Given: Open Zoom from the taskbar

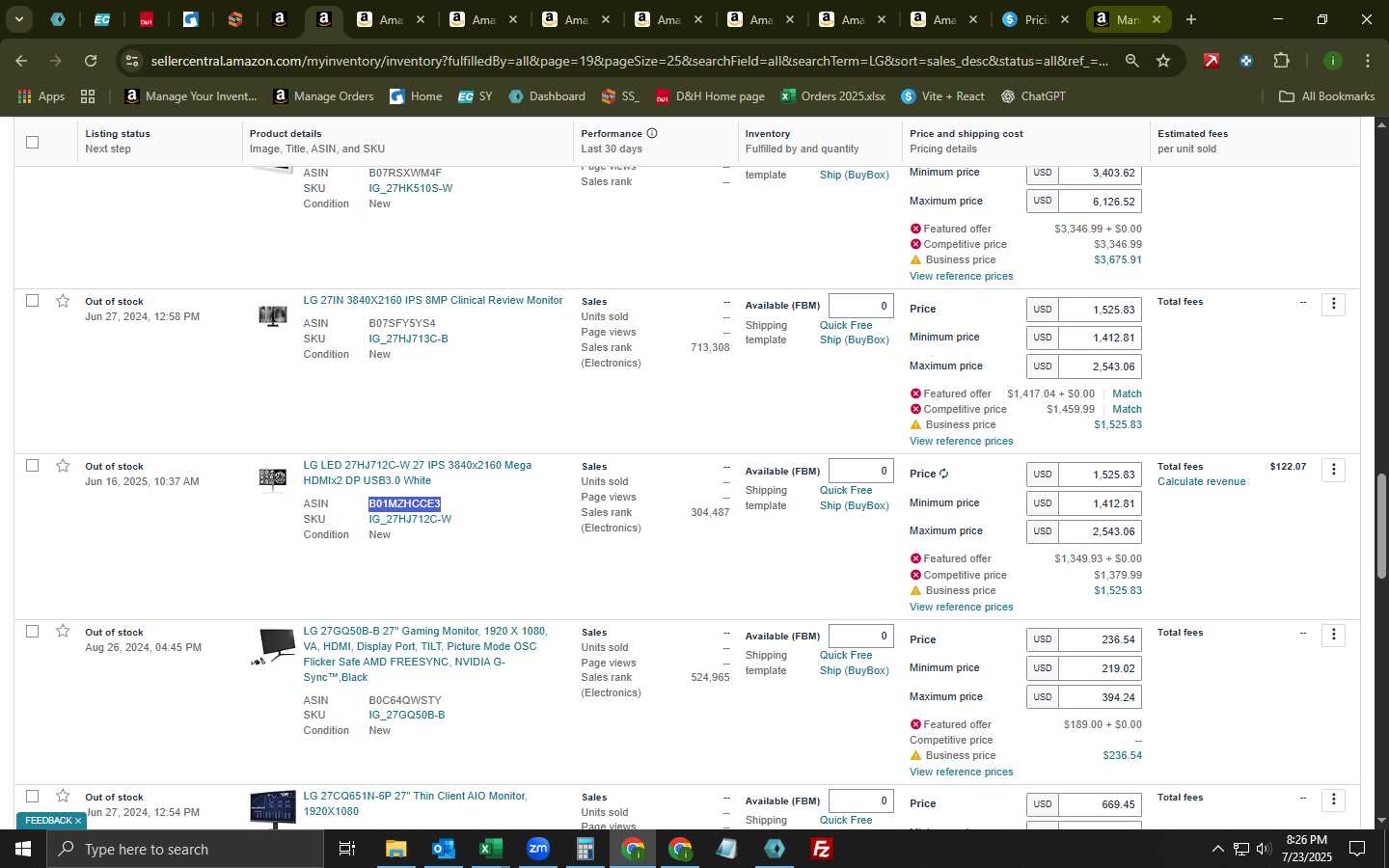Looking at the screenshot, I should tap(537, 849).
